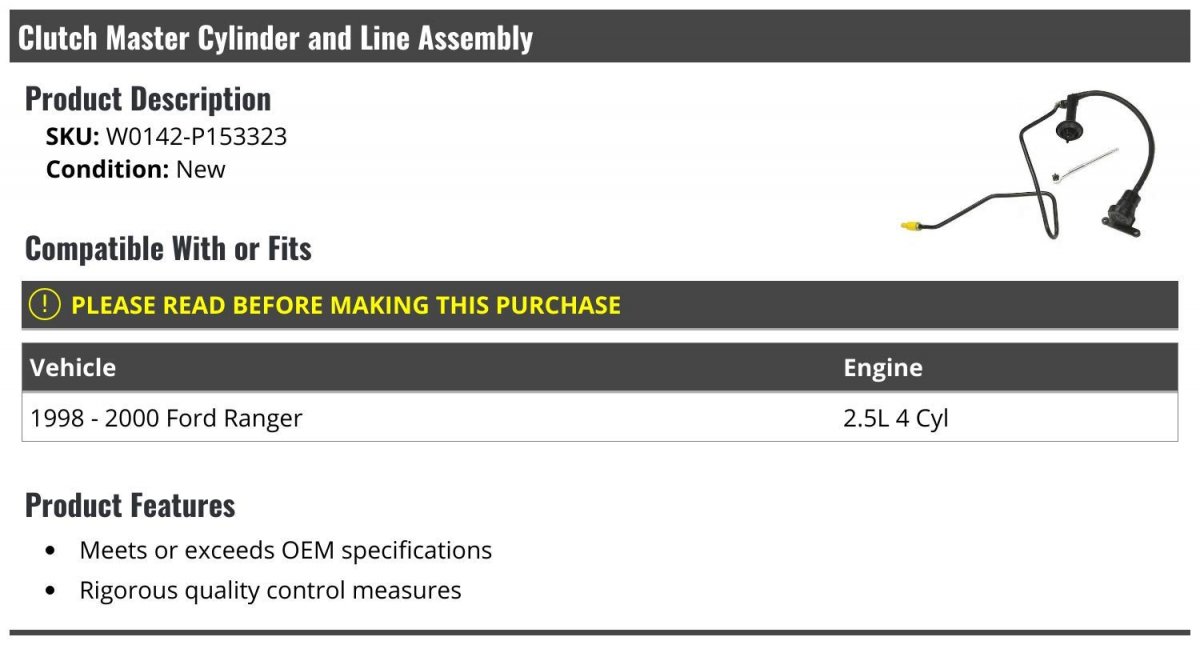Click the yellow fitting on the product image
The width and height of the screenshot is (1200, 645).
(909, 227)
